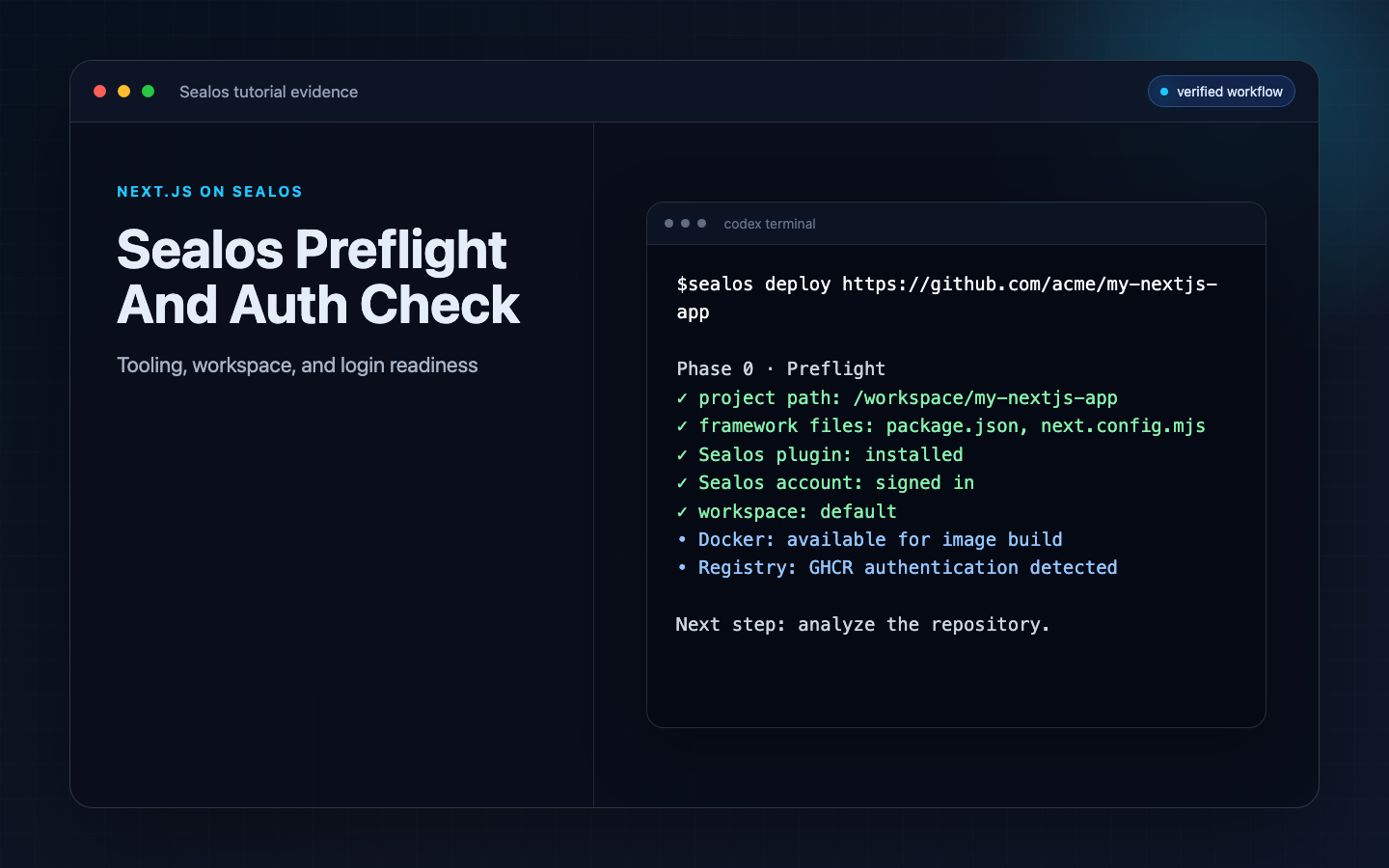This screenshot has width=1389, height=868.
Task: Click the 'project path: /workspace/my-nextjs-app' line
Action: [897, 397]
